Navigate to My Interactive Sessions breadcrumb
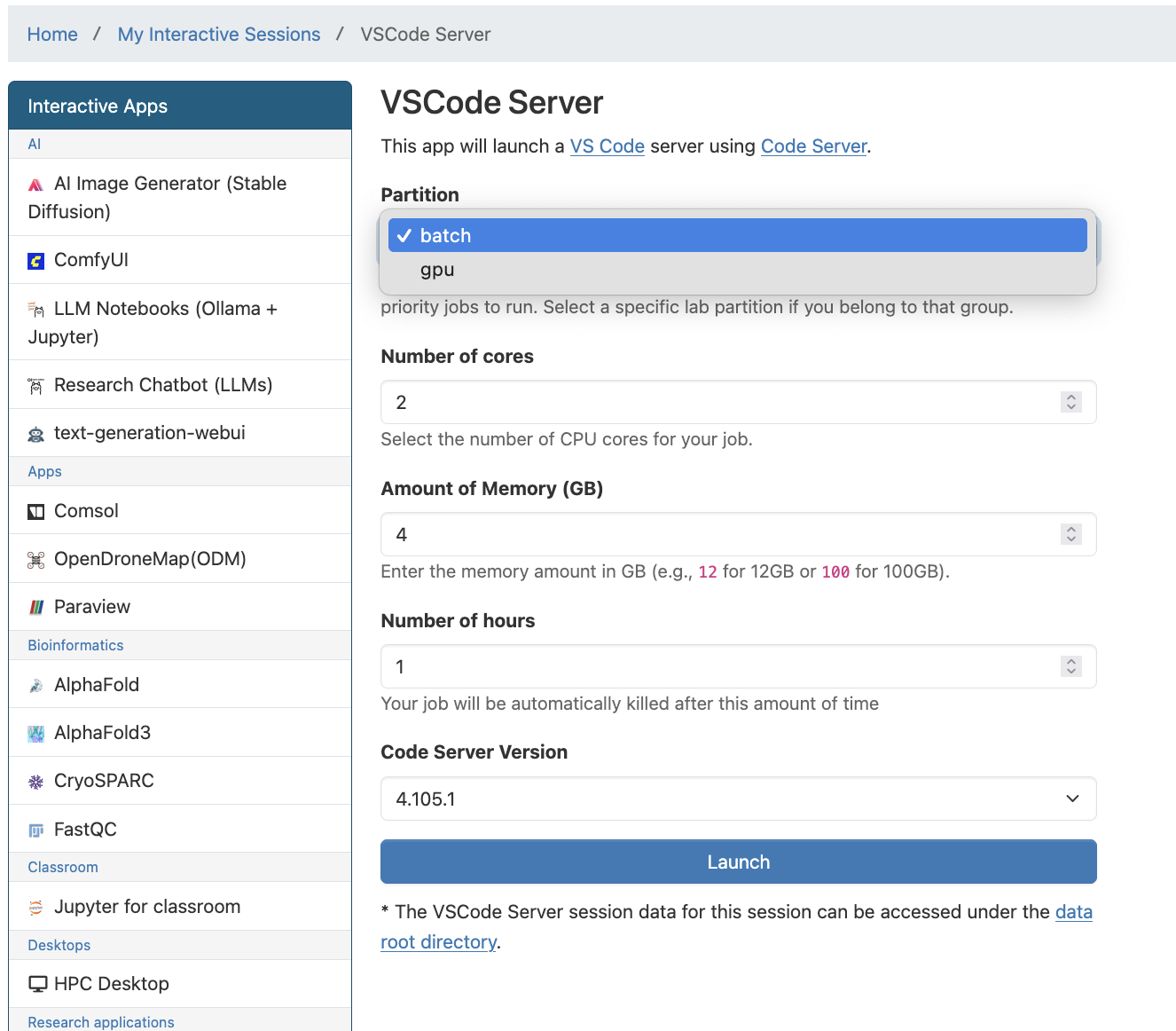Screen dimensions: 1176x1031 (218, 34)
